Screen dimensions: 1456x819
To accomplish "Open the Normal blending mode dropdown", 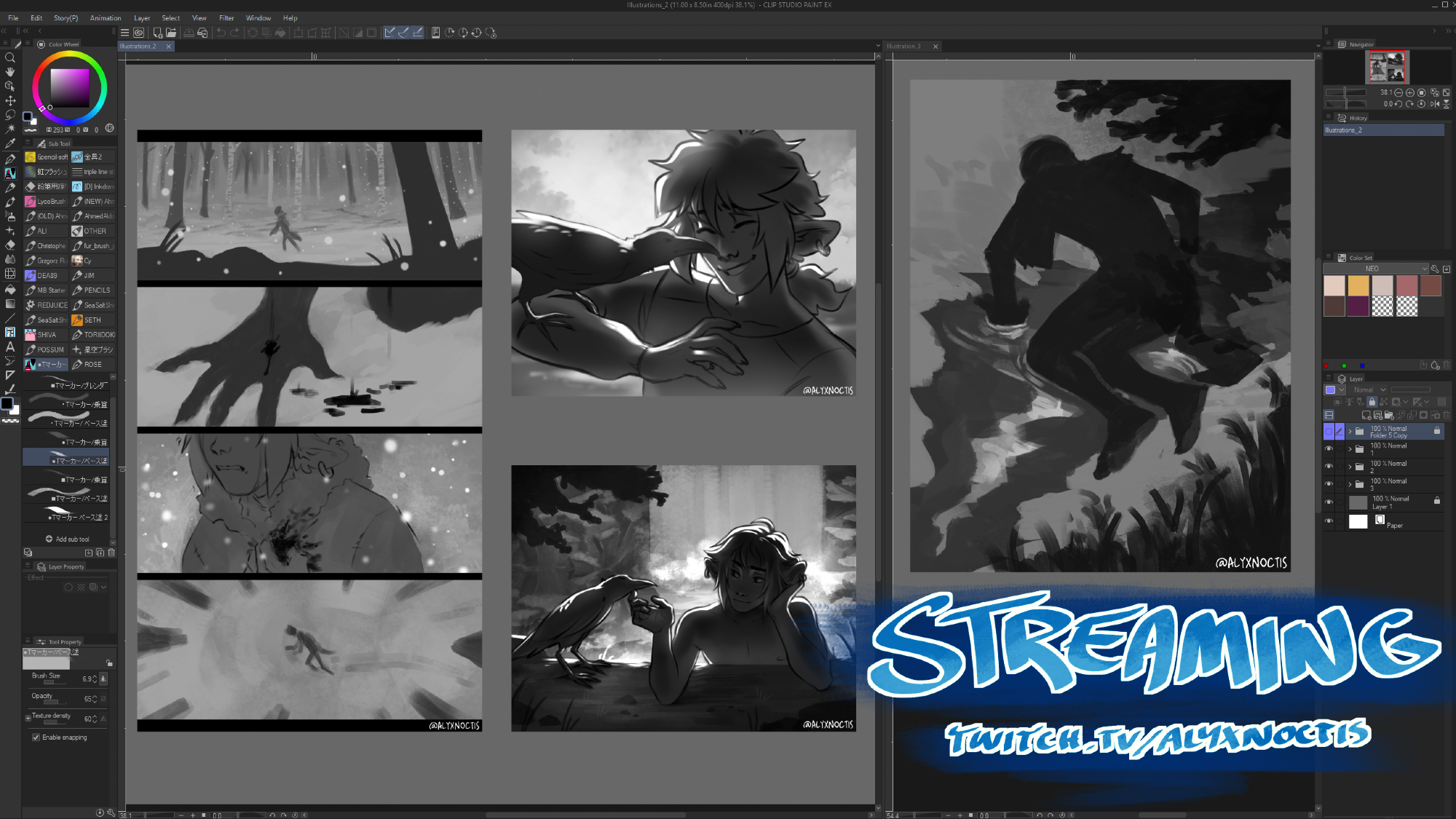I will point(1369,390).
